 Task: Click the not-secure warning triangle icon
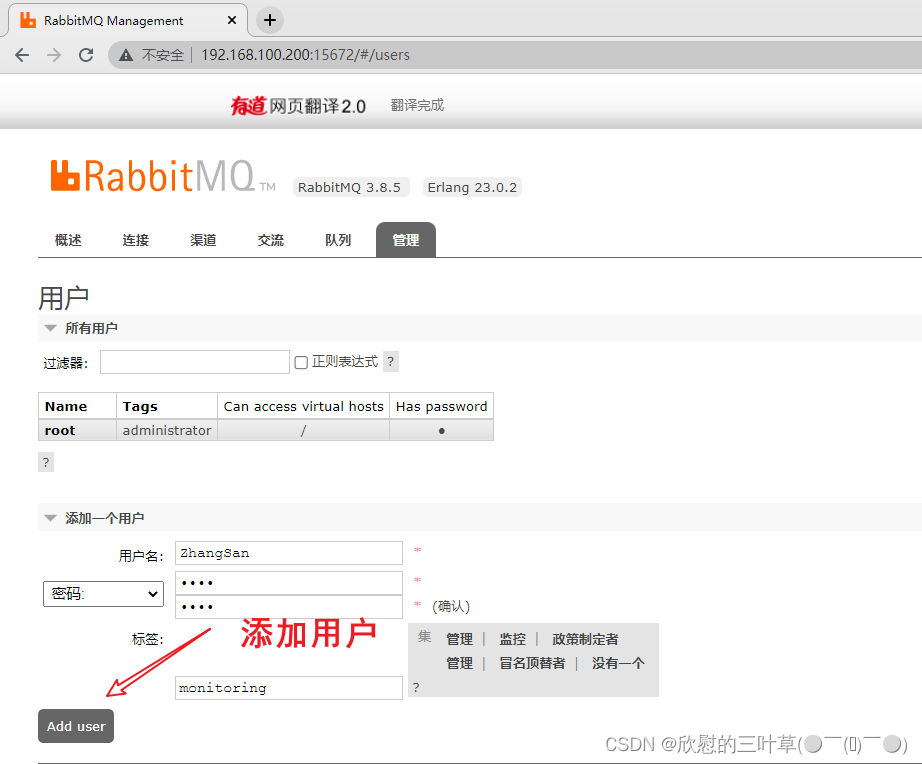click(126, 55)
